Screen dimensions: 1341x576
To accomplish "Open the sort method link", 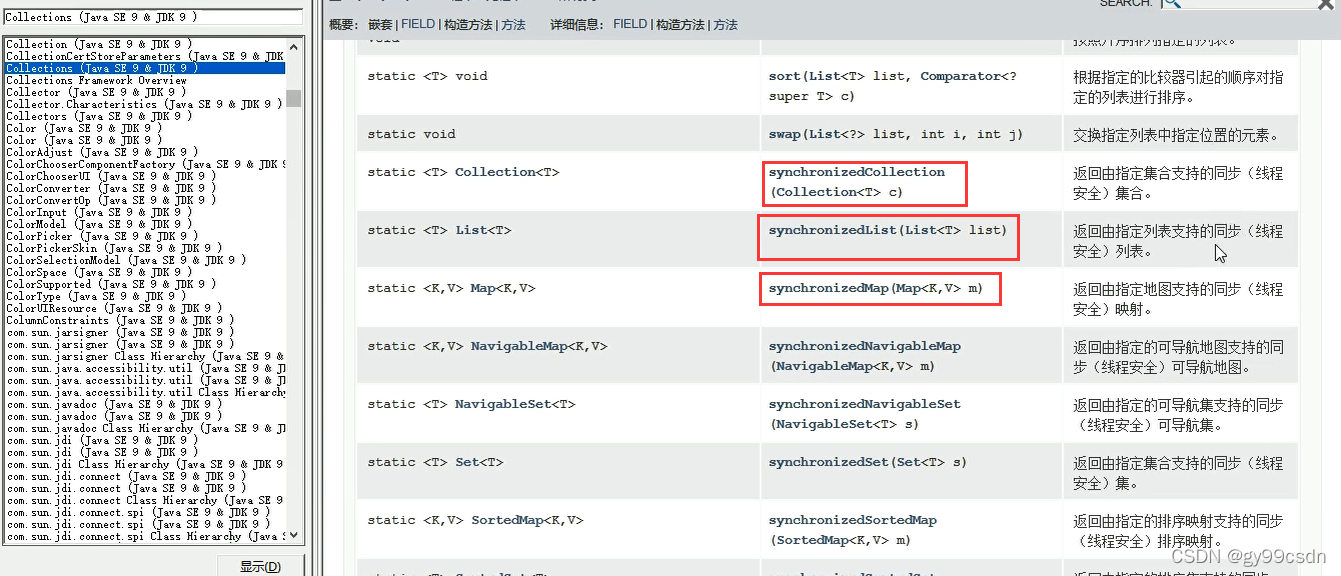I will [x=785, y=76].
